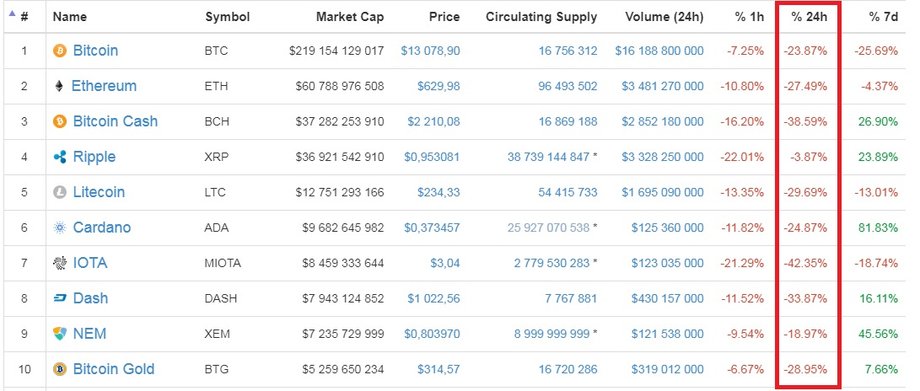
Task: Click the Ripple logo icon
Action: click(x=60, y=157)
